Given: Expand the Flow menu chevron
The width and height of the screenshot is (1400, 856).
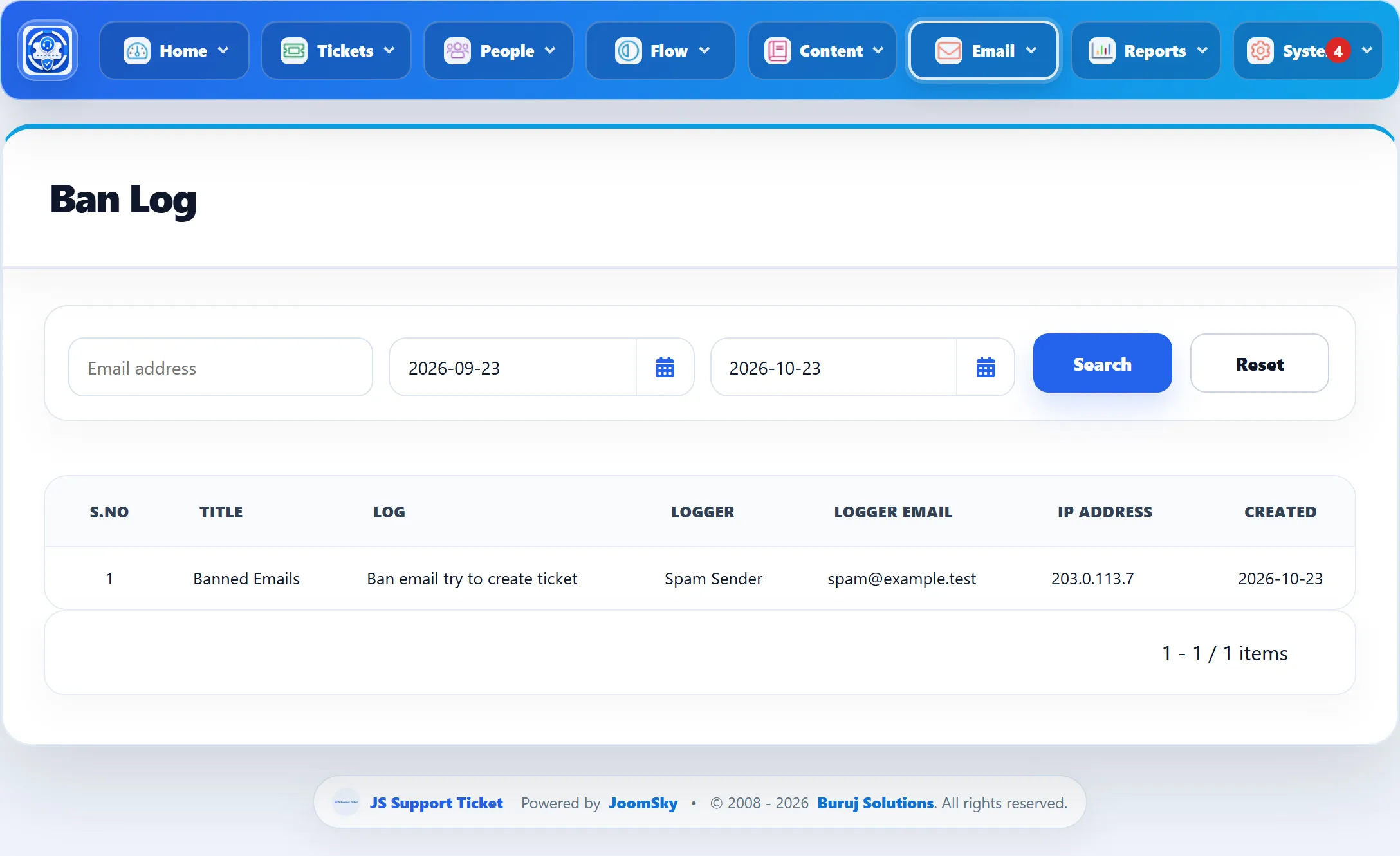Looking at the screenshot, I should click(x=705, y=50).
